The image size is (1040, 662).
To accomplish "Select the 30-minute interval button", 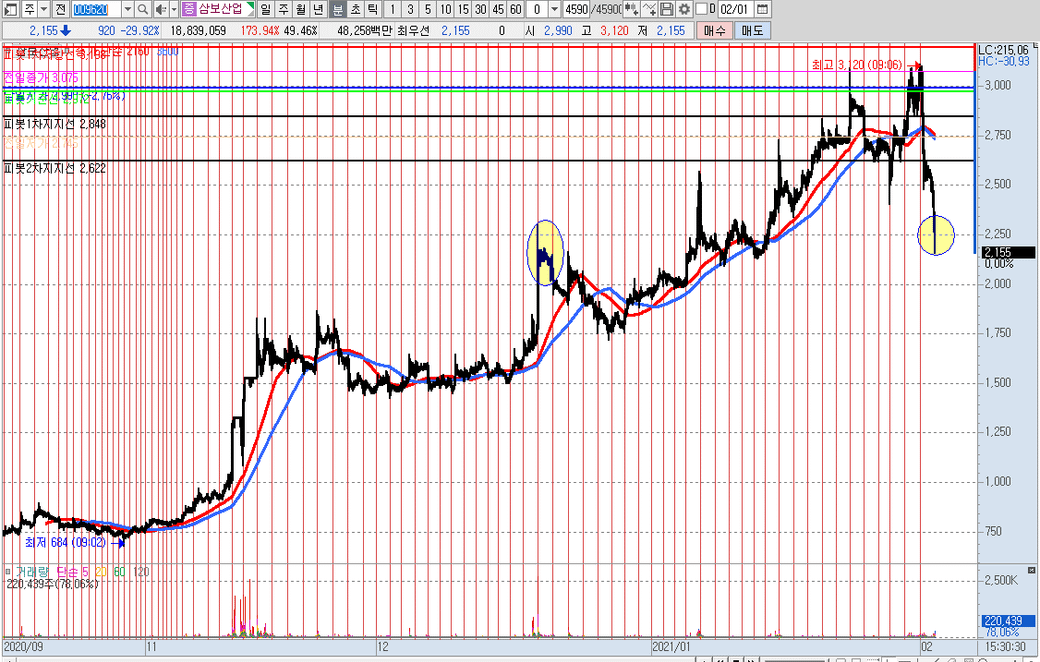I will [480, 9].
